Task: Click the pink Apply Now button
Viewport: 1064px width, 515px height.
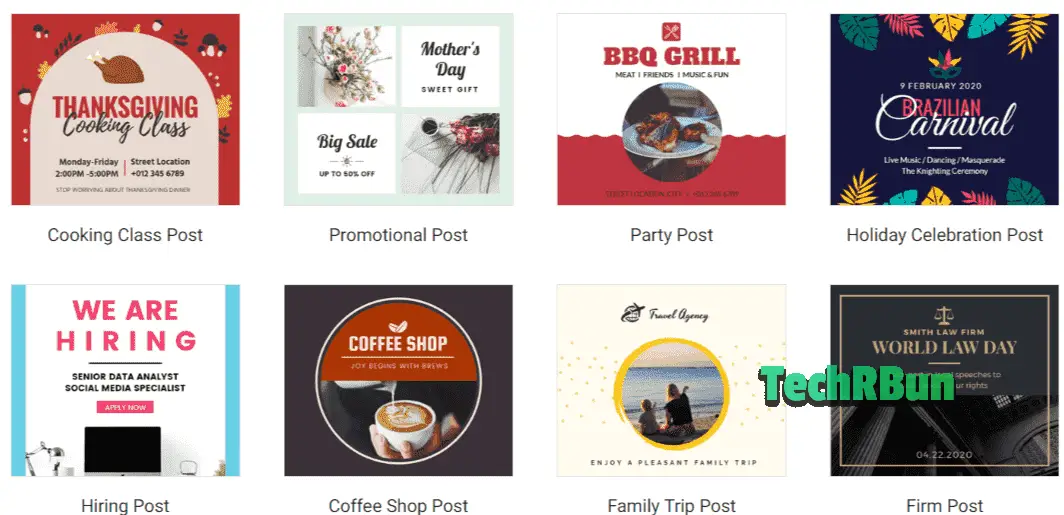Action: point(125,407)
